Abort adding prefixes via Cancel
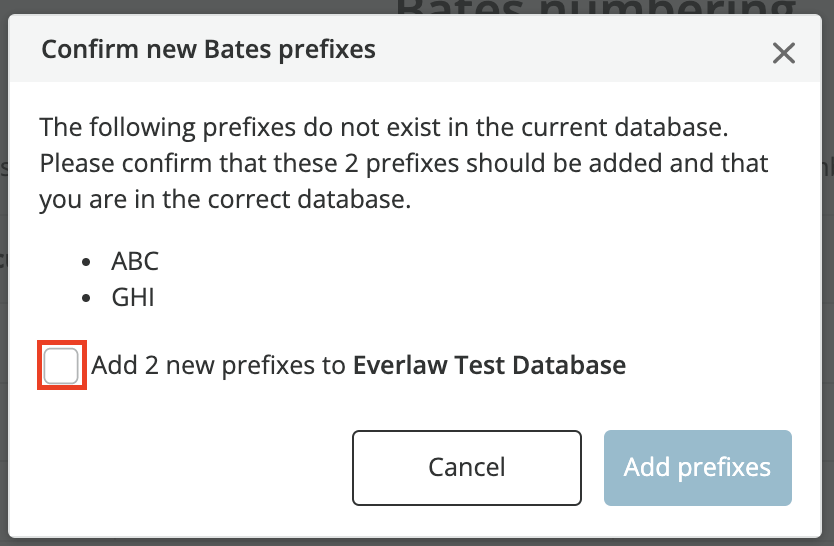834x546 pixels. coord(466,468)
